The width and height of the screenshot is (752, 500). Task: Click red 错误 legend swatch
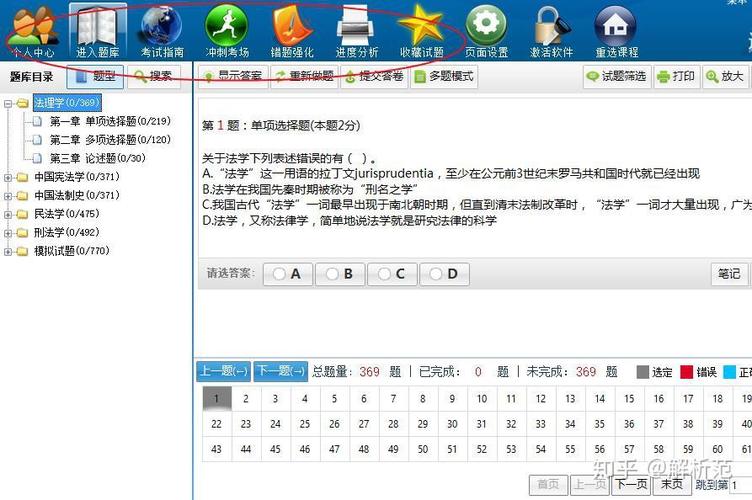tap(687, 372)
